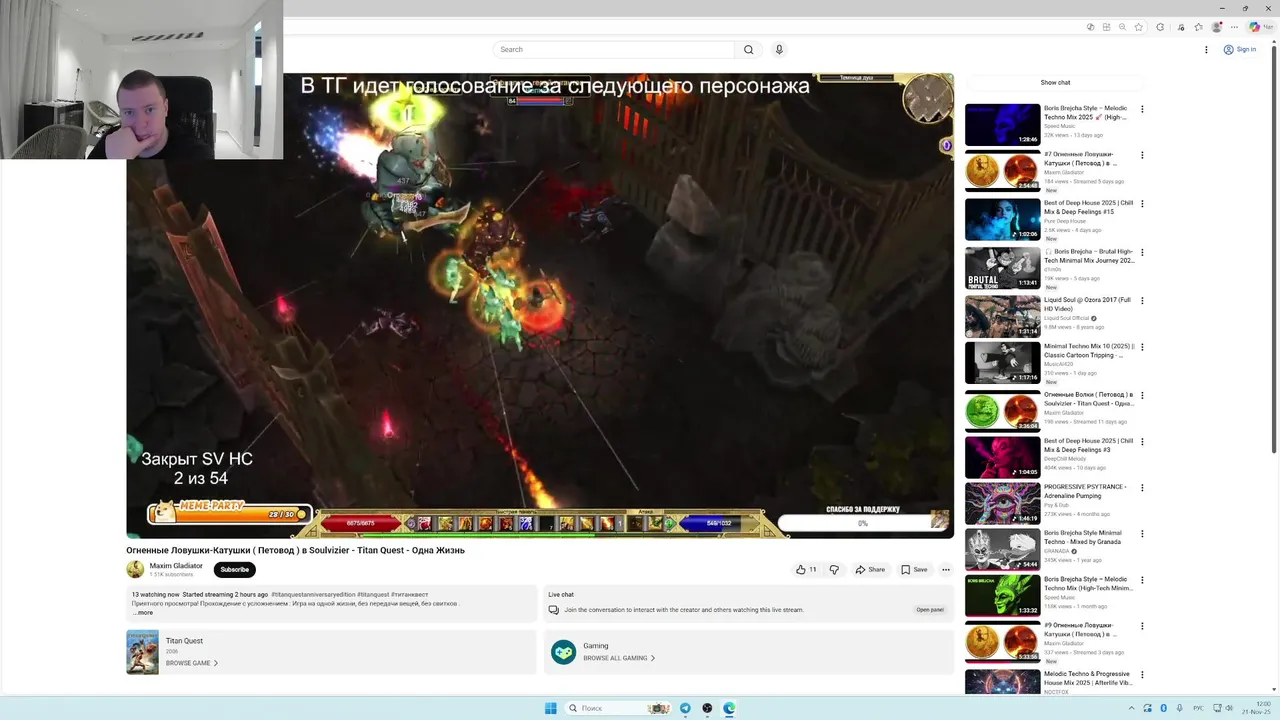
Task: Open options for PROGRESSIVE PSYTRANCE Adrenaline Pumping
Action: [1142, 489]
